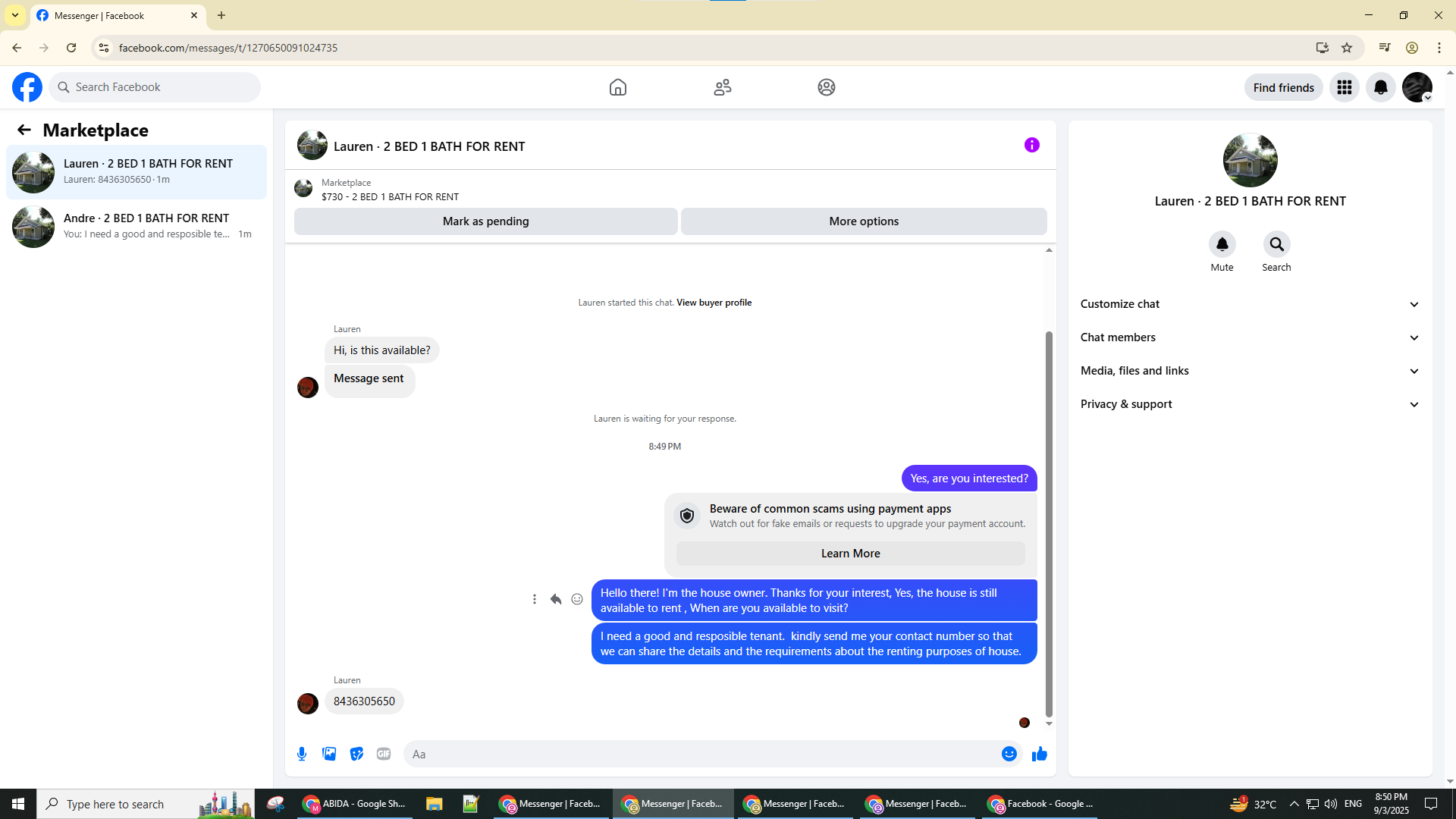Click Learn More about scams
The width and height of the screenshot is (1456, 819).
[851, 554]
